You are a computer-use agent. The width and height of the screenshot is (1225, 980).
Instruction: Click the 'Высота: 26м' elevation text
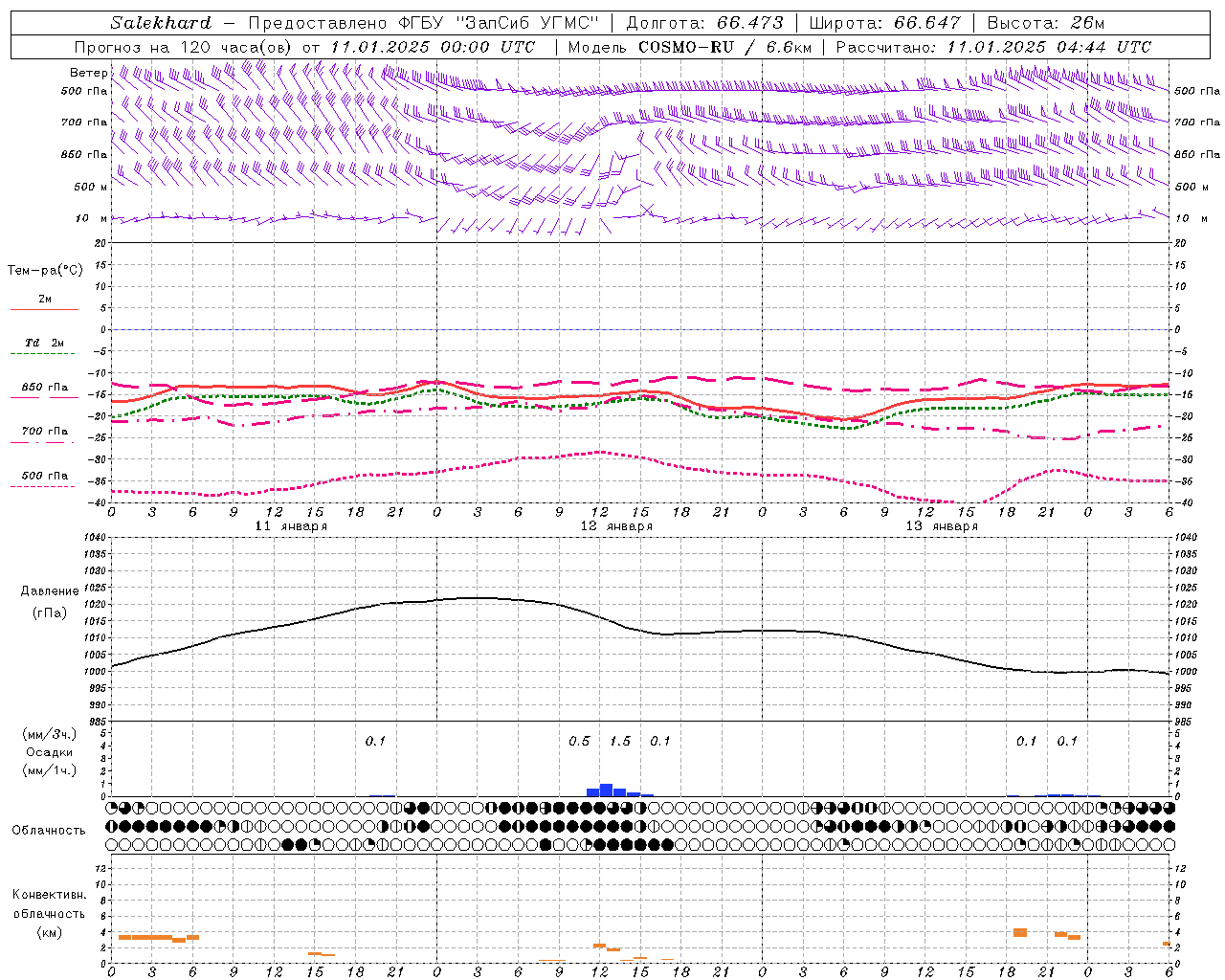[1045, 23]
